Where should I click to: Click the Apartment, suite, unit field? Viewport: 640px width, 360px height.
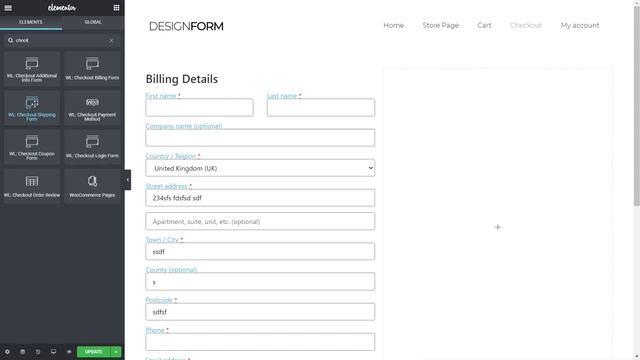tap(260, 221)
